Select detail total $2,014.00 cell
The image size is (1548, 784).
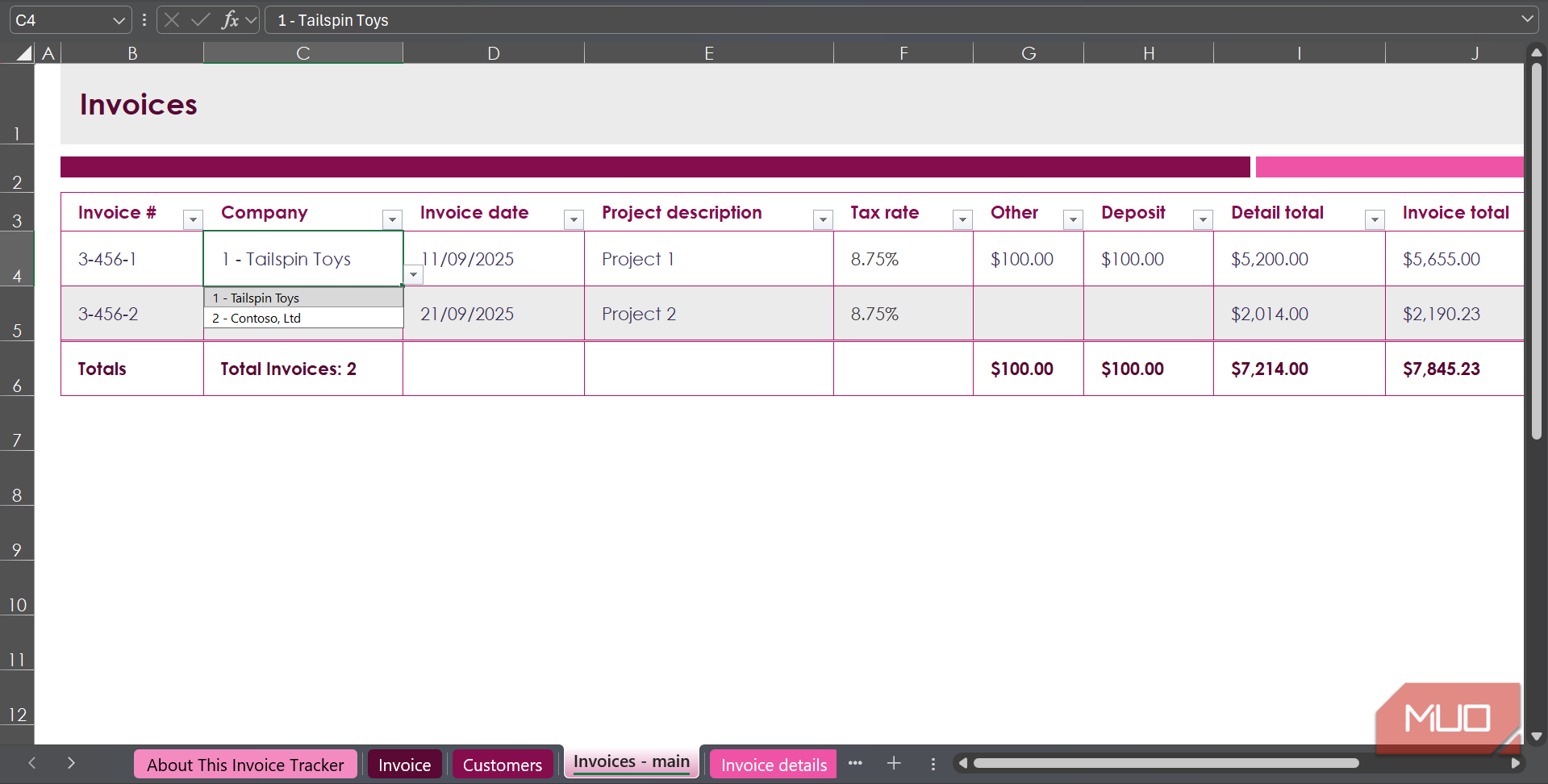pyautogui.click(x=1300, y=314)
